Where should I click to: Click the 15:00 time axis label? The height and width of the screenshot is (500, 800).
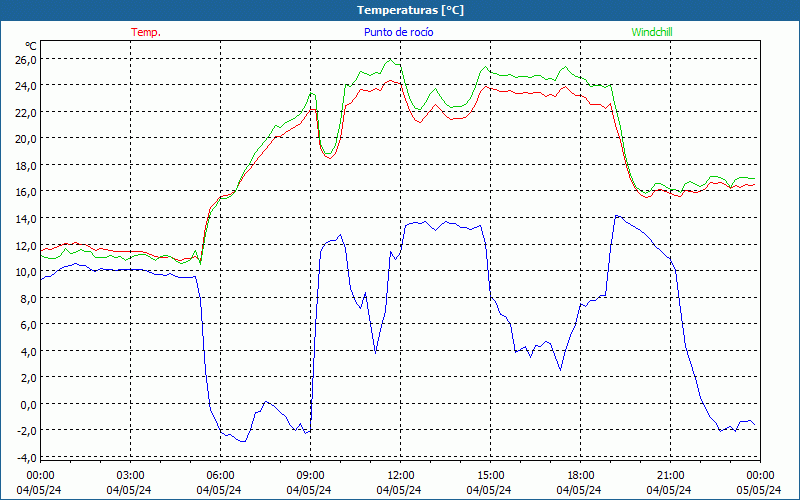tap(490, 476)
